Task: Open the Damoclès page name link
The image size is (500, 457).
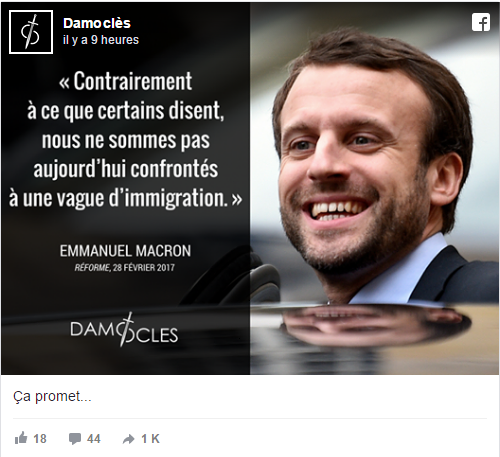Action: pyautogui.click(x=97, y=23)
